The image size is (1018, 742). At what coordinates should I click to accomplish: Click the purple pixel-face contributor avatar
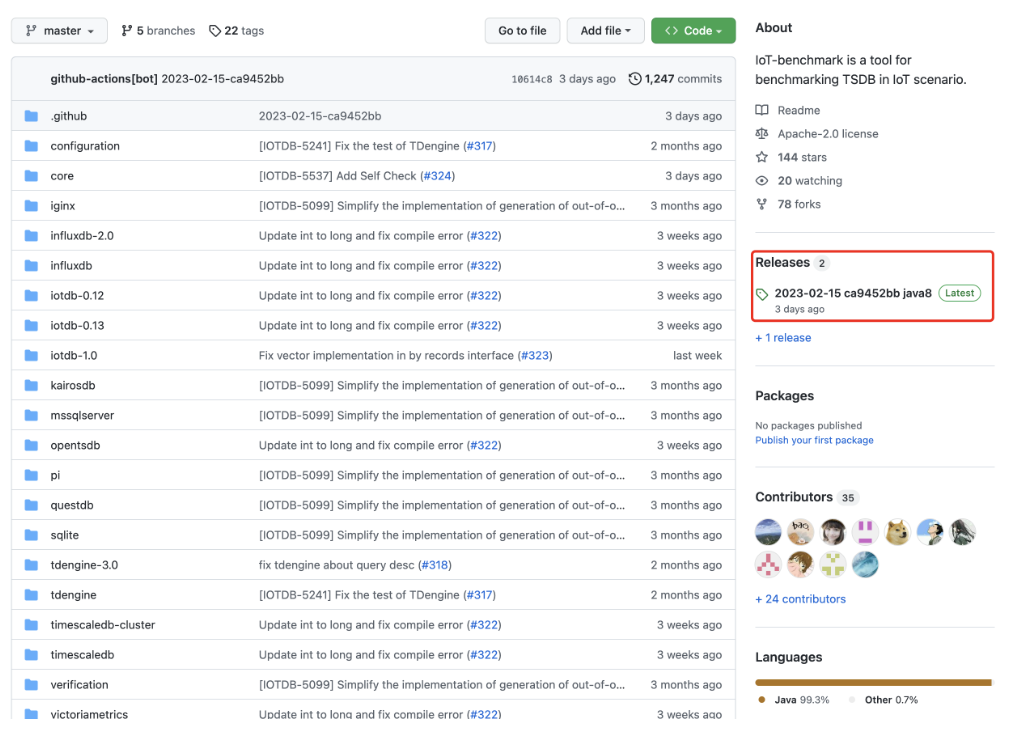click(x=865, y=532)
